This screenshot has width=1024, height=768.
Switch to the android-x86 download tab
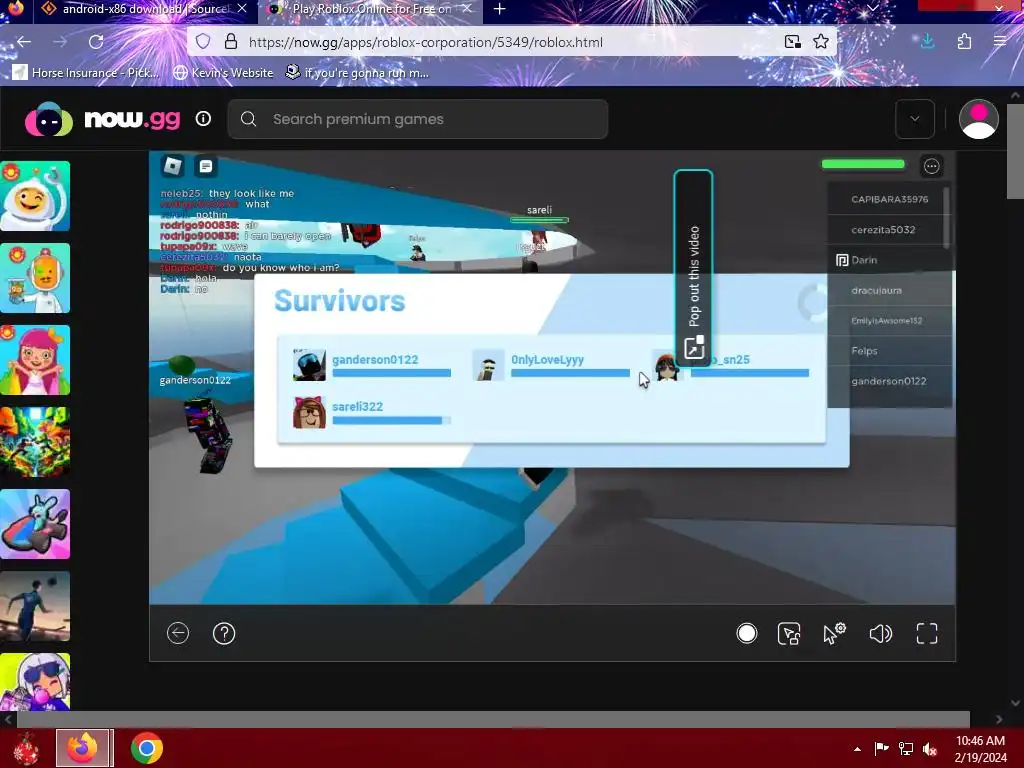[144, 9]
